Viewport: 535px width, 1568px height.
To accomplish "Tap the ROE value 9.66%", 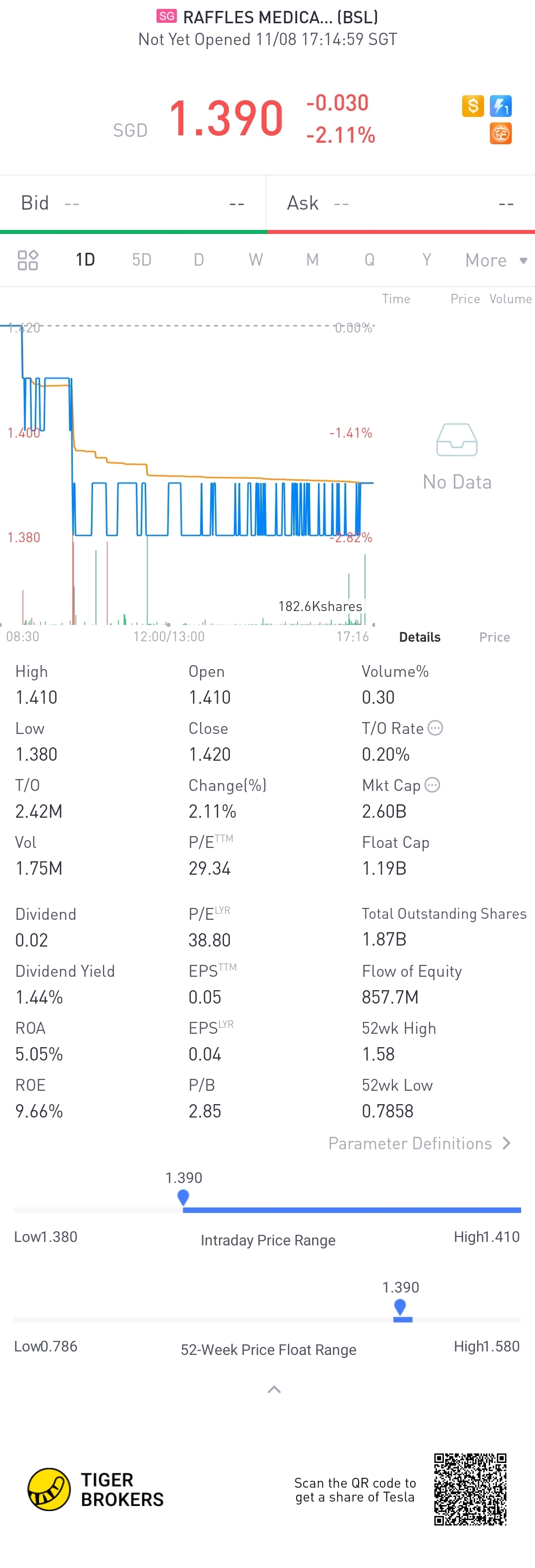I will point(39,1111).
